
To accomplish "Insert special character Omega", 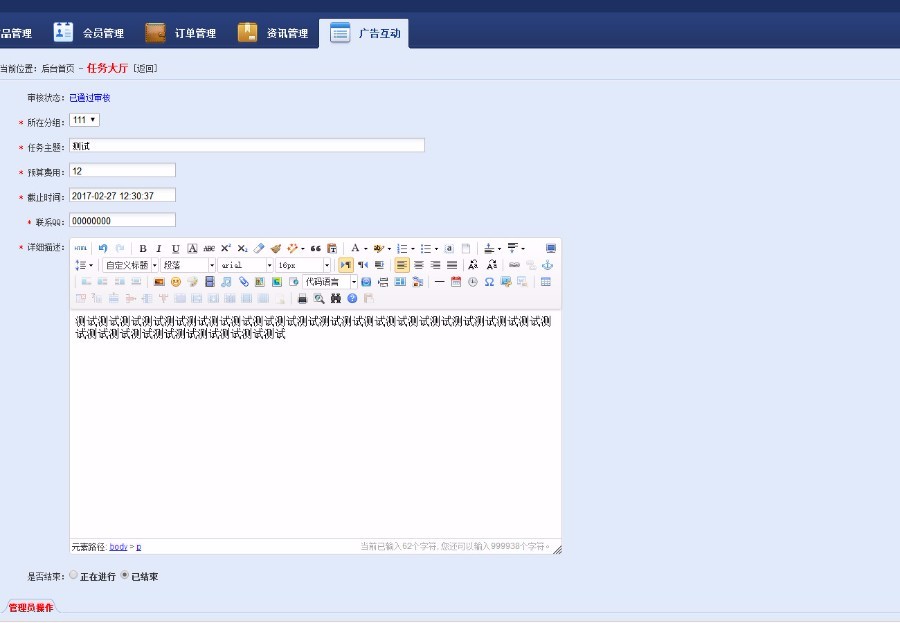I will pyautogui.click(x=489, y=282).
